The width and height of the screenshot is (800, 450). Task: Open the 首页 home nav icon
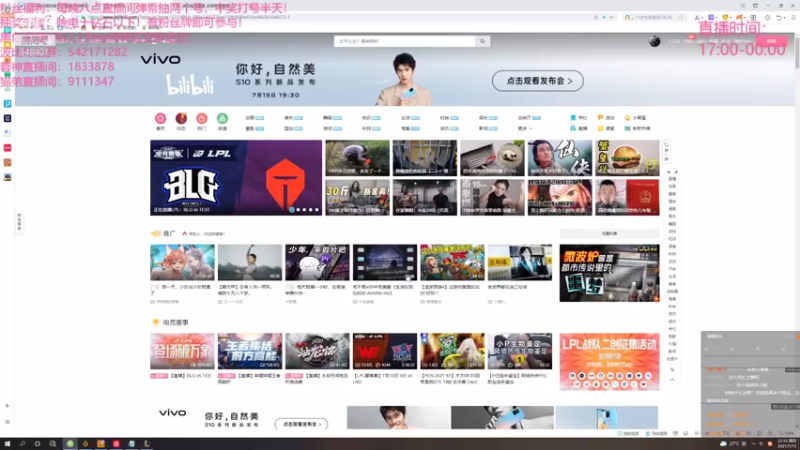160,118
